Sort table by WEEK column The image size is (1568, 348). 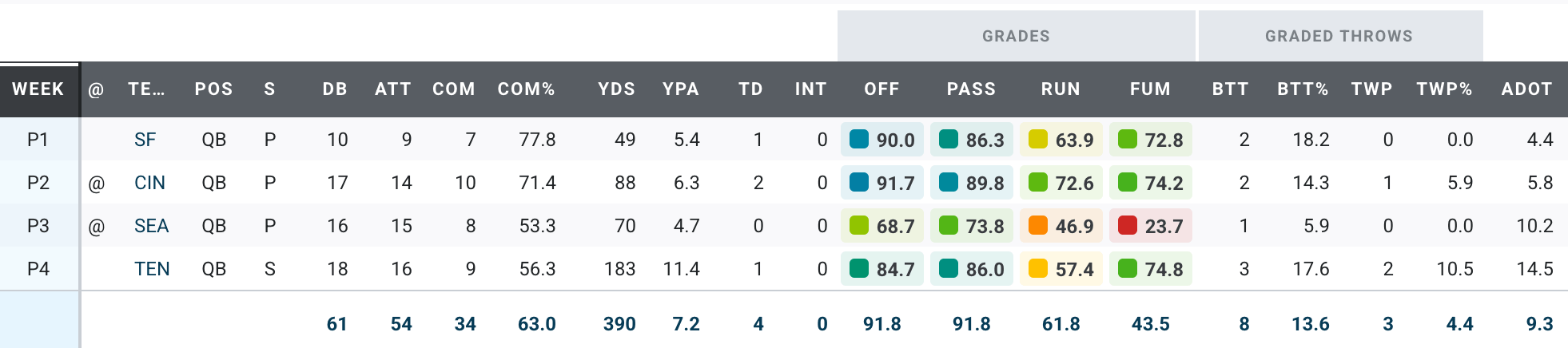pyautogui.click(x=38, y=89)
